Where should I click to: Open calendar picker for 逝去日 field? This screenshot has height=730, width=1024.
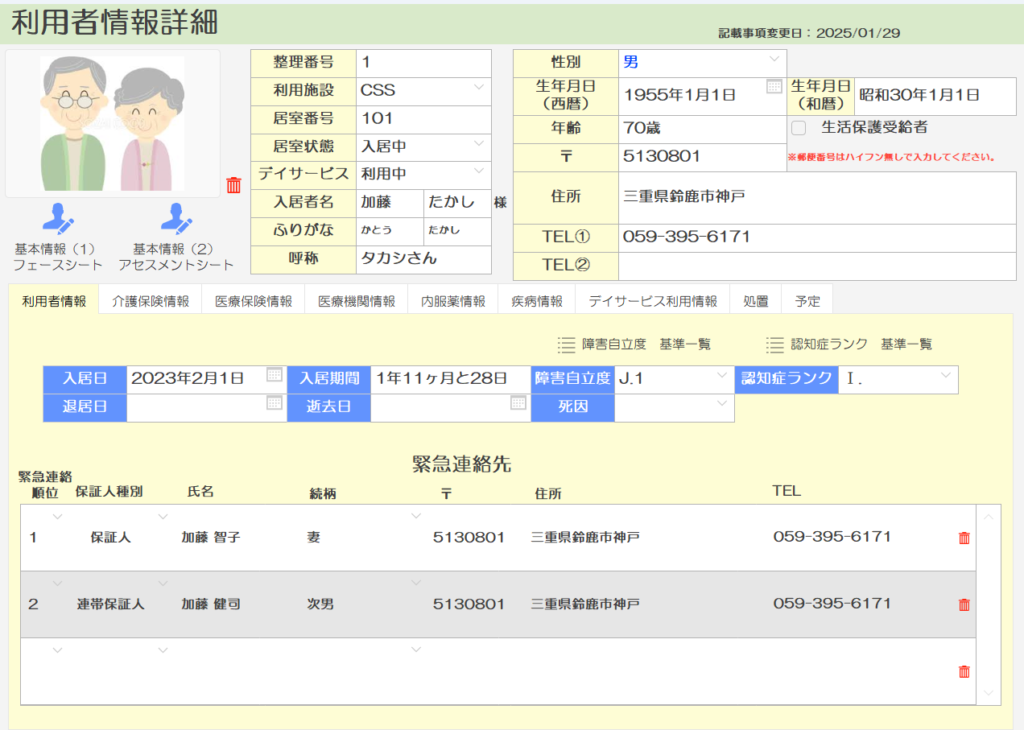click(x=518, y=403)
